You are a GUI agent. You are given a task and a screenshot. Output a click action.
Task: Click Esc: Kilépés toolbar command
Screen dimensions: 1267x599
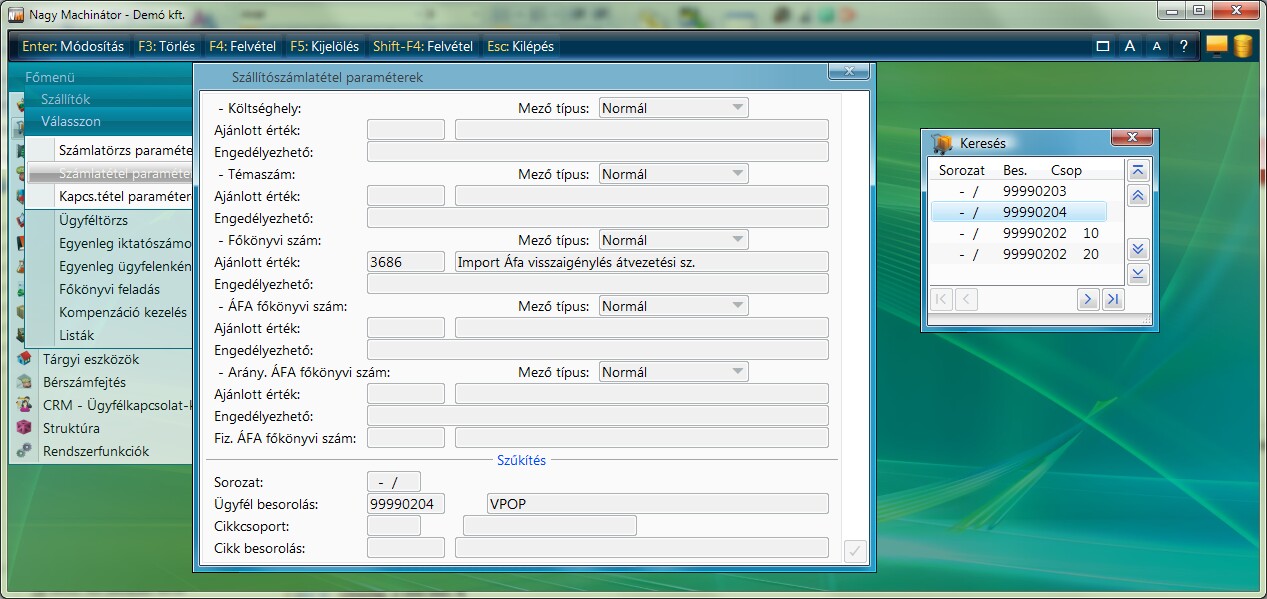[520, 46]
